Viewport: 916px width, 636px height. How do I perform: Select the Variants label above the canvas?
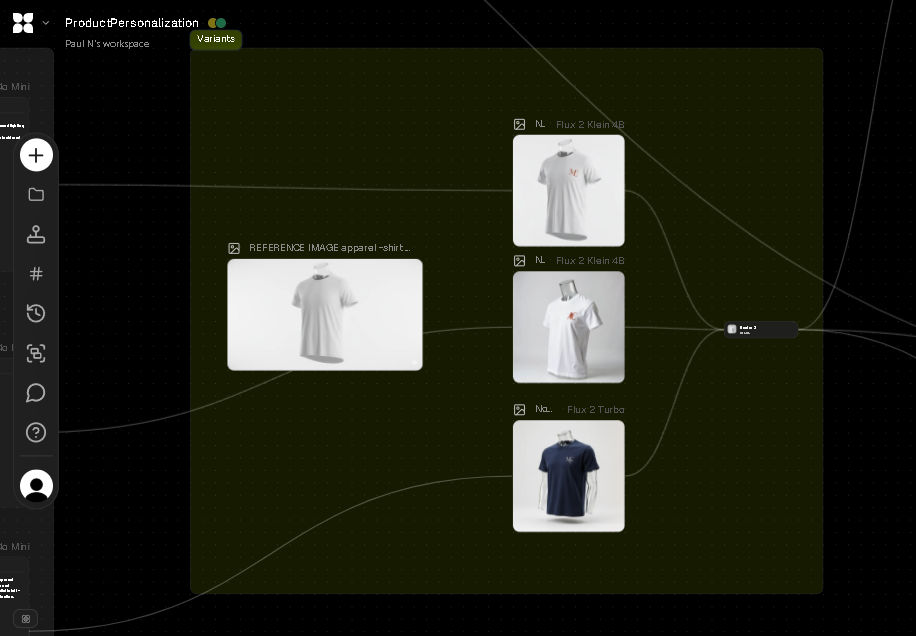click(x=215, y=39)
